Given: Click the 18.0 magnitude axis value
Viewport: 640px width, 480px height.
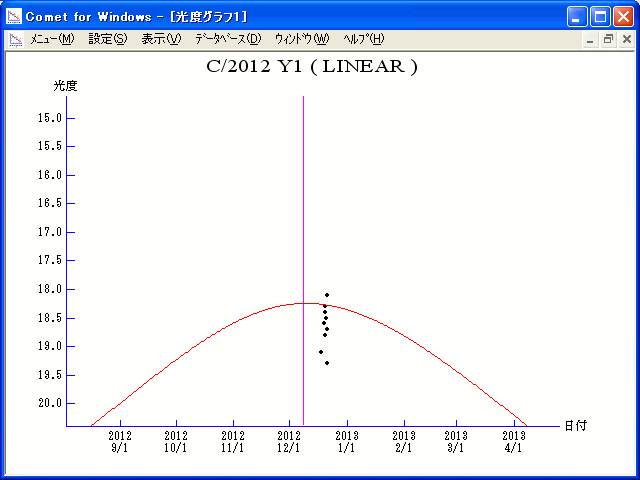Looking at the screenshot, I should tap(50, 289).
